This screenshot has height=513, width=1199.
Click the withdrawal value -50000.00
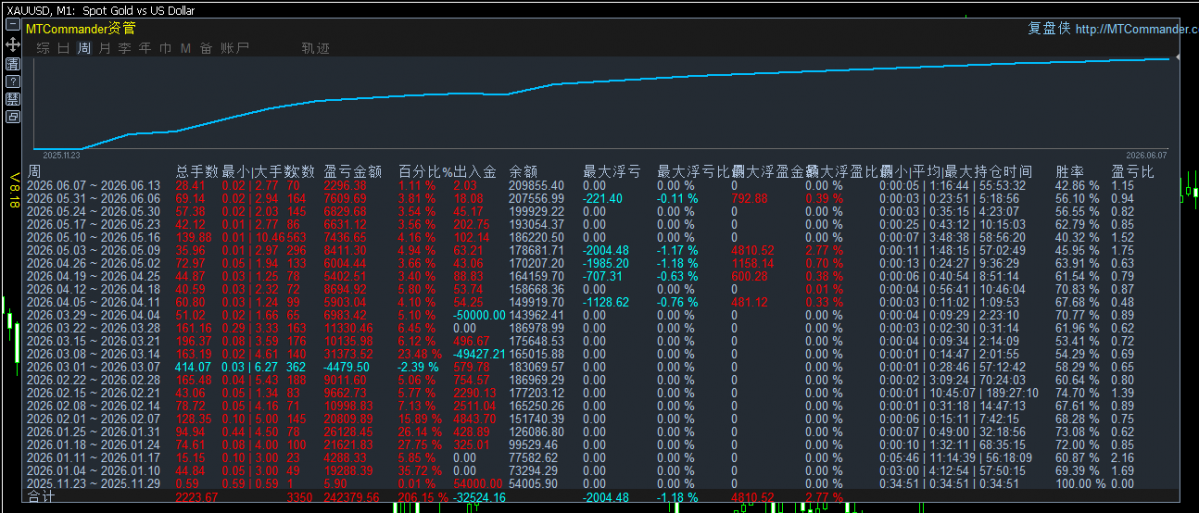coord(479,315)
